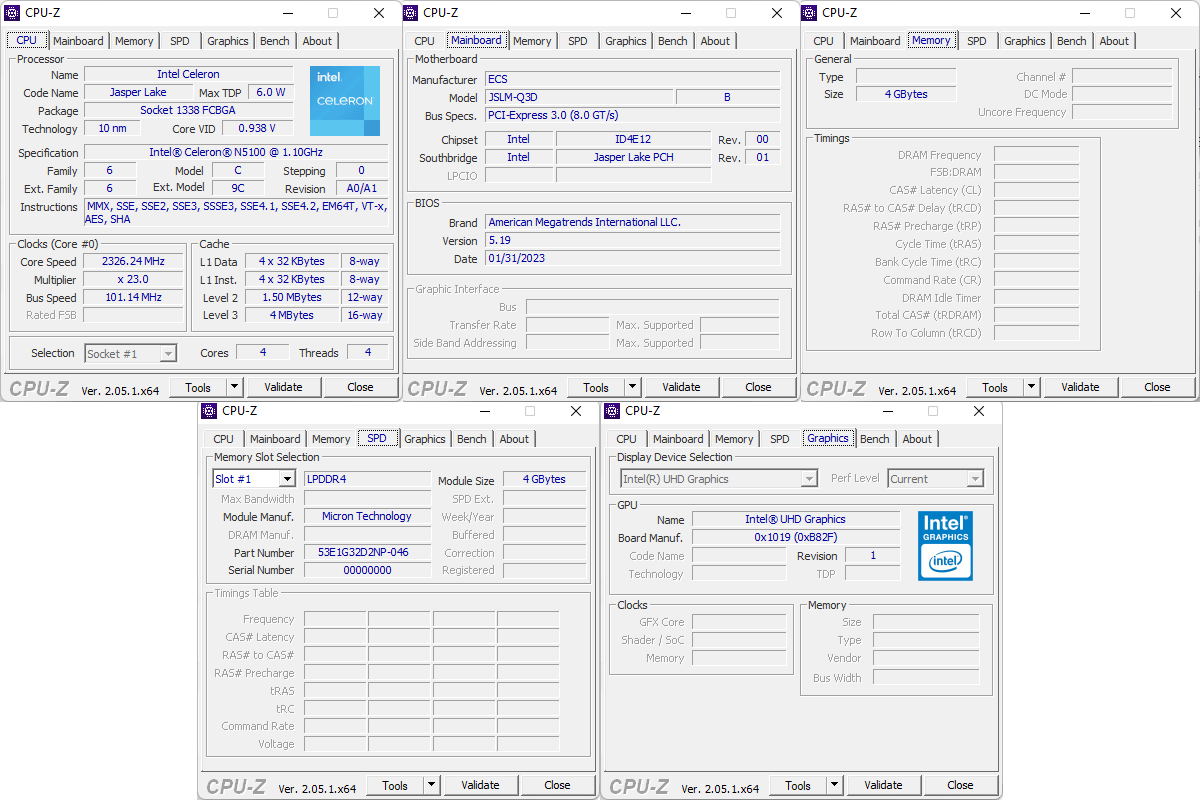Click Validate in the Graphics window
This screenshot has height=800, width=1200.
point(883,785)
